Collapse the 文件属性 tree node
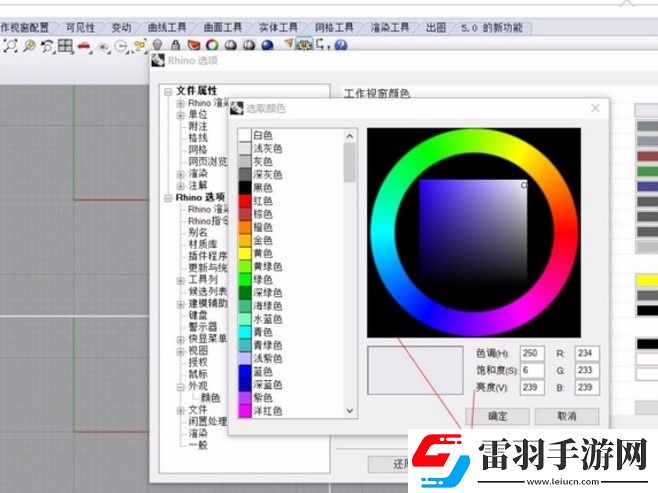Image resolution: width=658 pixels, height=493 pixels. pyautogui.click(x=168, y=92)
